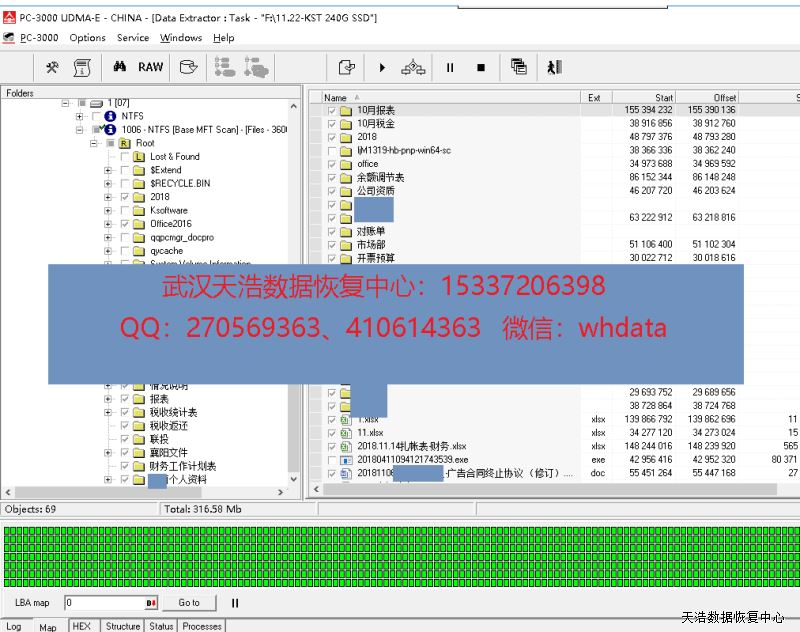This screenshot has width=800, height=632.
Task: Toggle checkbox for 10月税金 folder row
Action: tap(332, 124)
